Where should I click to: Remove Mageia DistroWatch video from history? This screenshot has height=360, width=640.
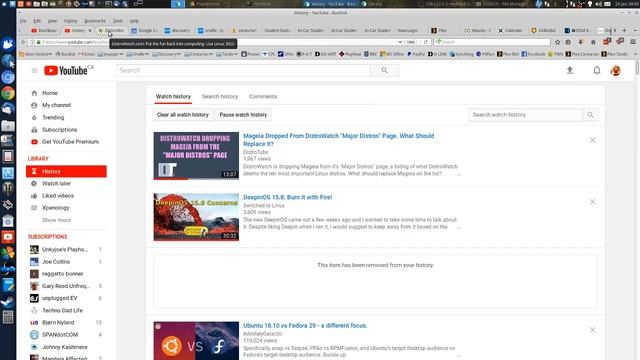[592, 140]
